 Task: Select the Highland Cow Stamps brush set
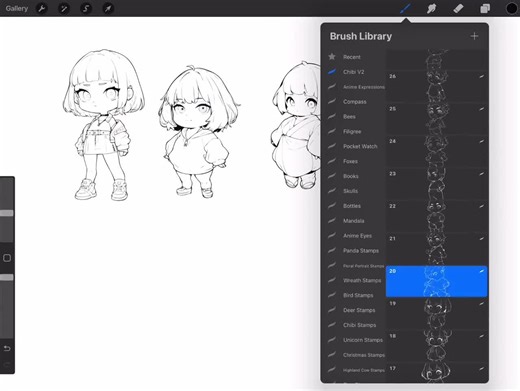(x=356, y=370)
